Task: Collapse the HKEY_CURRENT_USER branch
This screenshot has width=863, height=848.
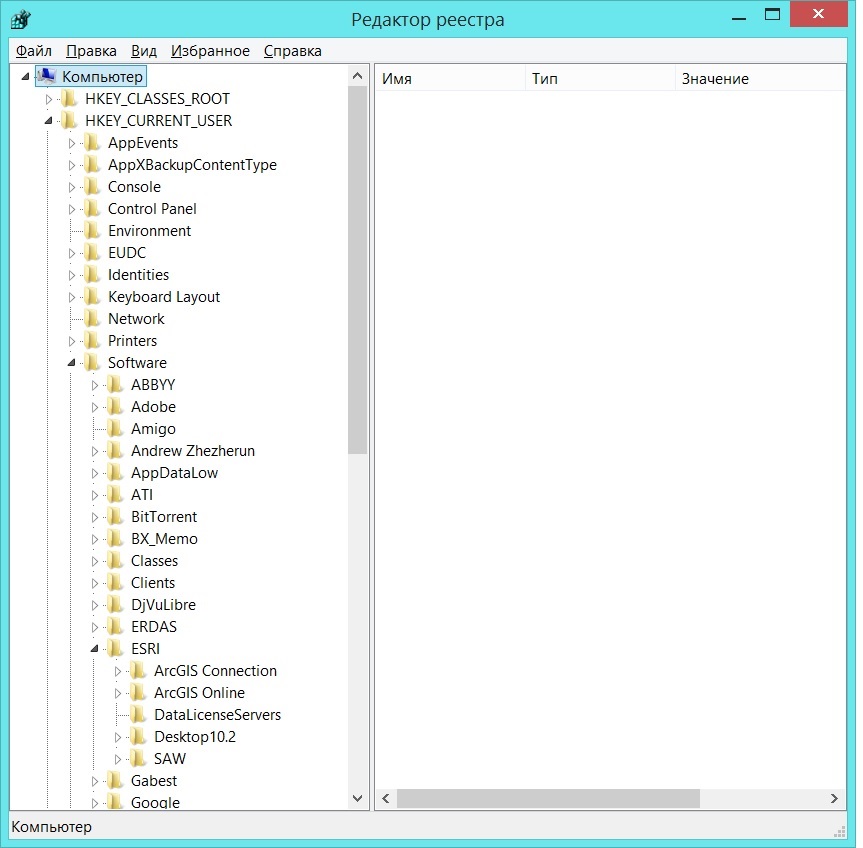Action: (x=48, y=121)
